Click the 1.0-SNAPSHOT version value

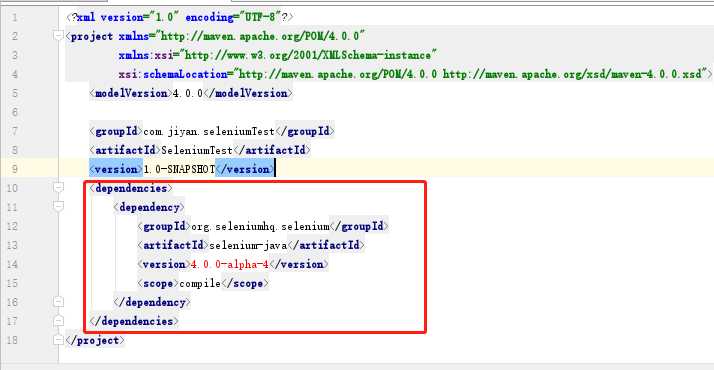pyautogui.click(x=179, y=169)
